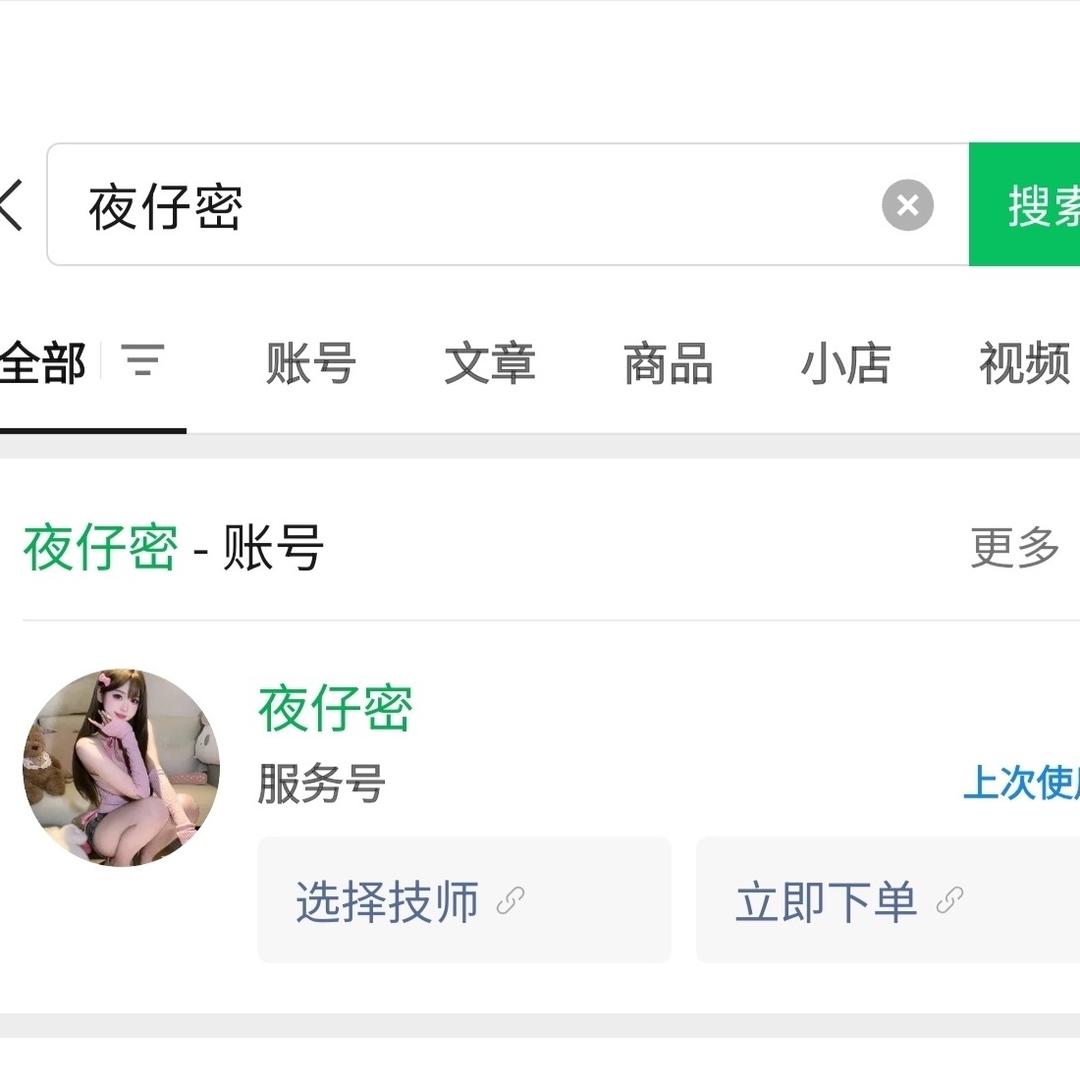Clear the search text with X icon
Viewport: 1080px width, 1080px height.
(907, 205)
